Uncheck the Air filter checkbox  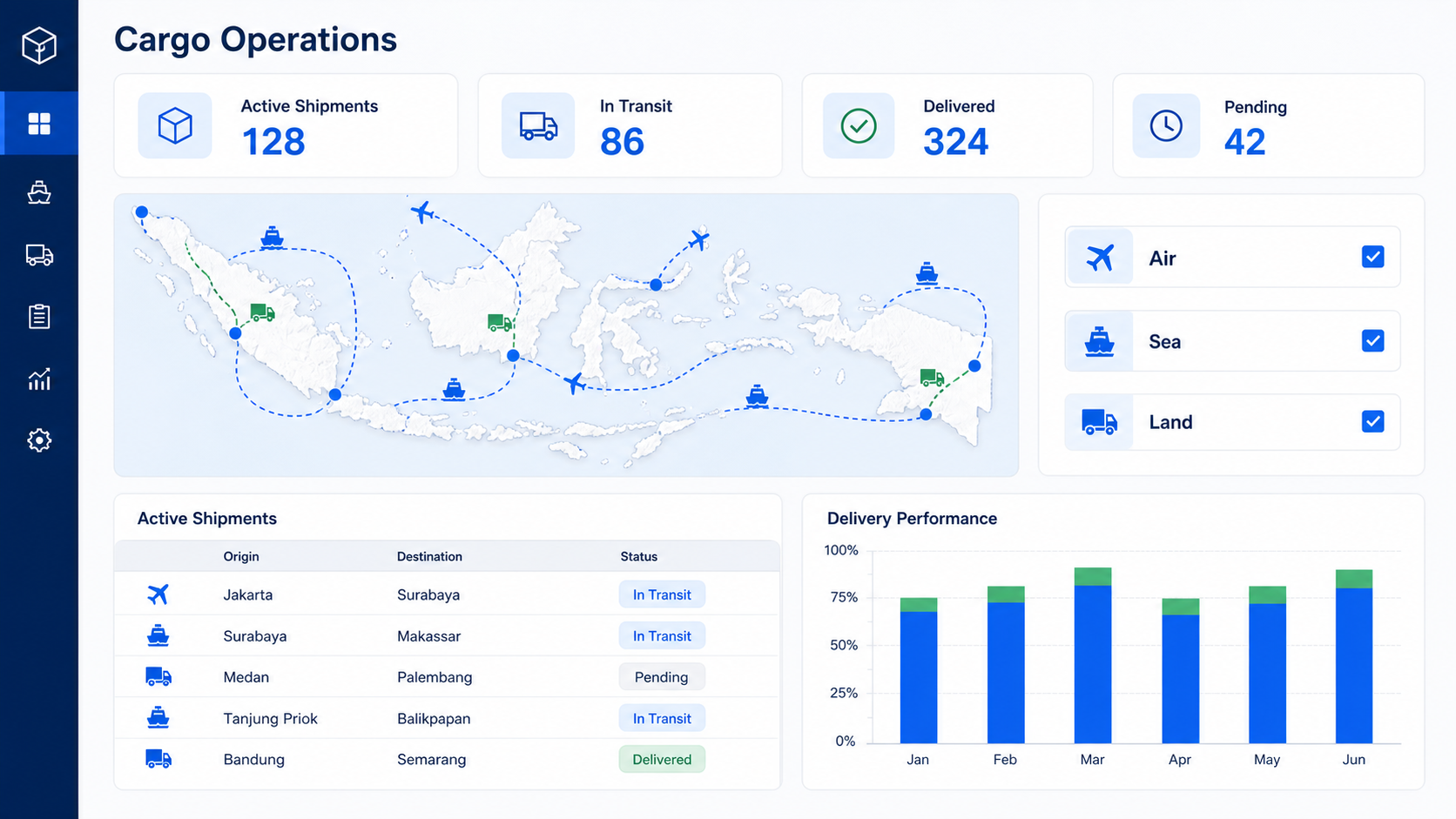(1373, 257)
